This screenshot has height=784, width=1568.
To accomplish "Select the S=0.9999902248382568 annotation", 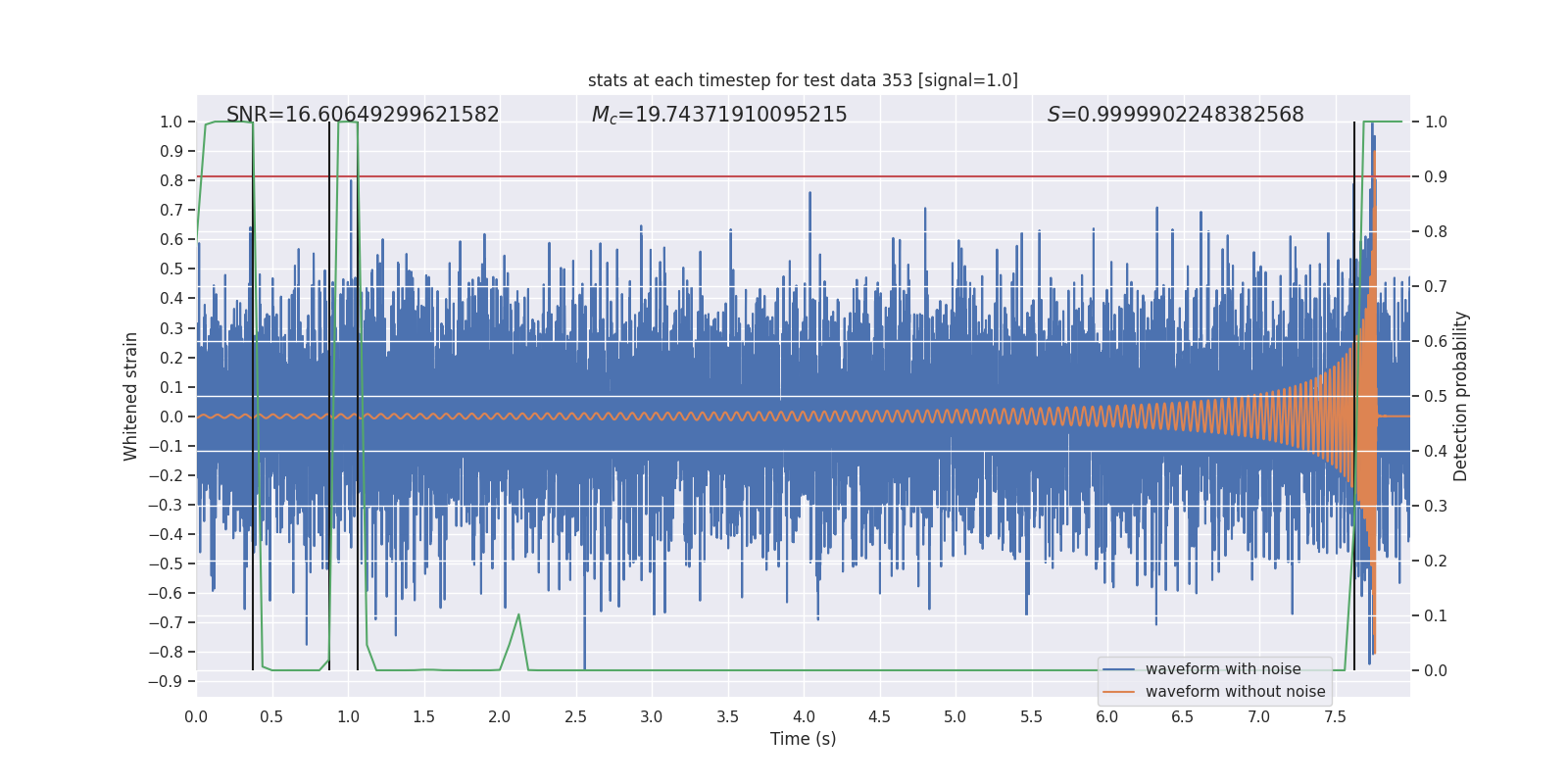I will [1175, 115].
